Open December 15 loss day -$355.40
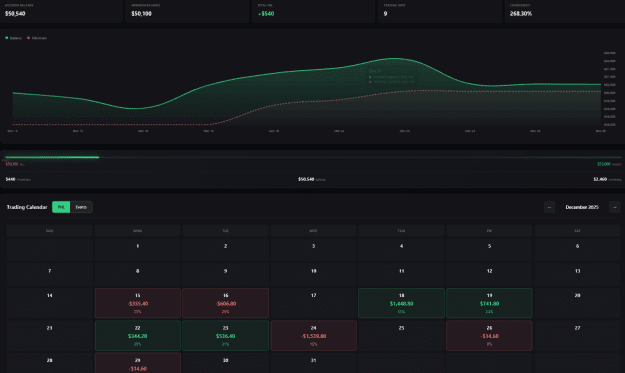The width and height of the screenshot is (625, 373). (x=138, y=303)
